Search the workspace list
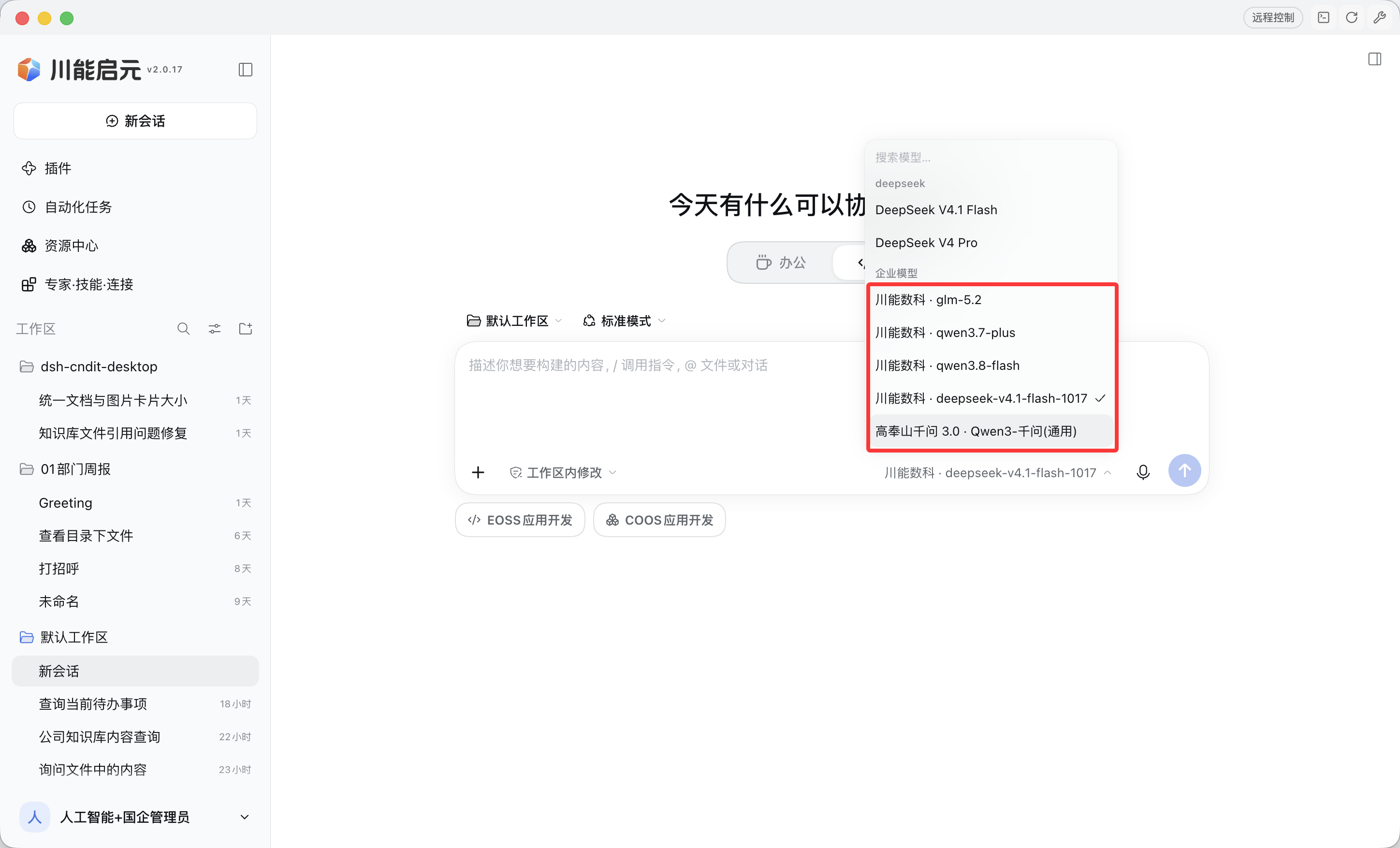This screenshot has width=1400, height=848. 183,328
